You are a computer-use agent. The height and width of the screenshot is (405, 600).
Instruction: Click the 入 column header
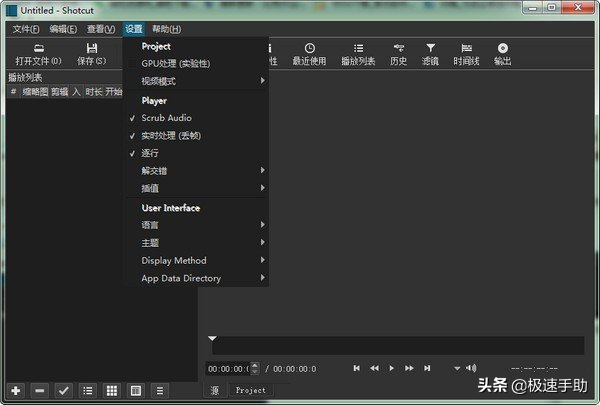click(77, 92)
